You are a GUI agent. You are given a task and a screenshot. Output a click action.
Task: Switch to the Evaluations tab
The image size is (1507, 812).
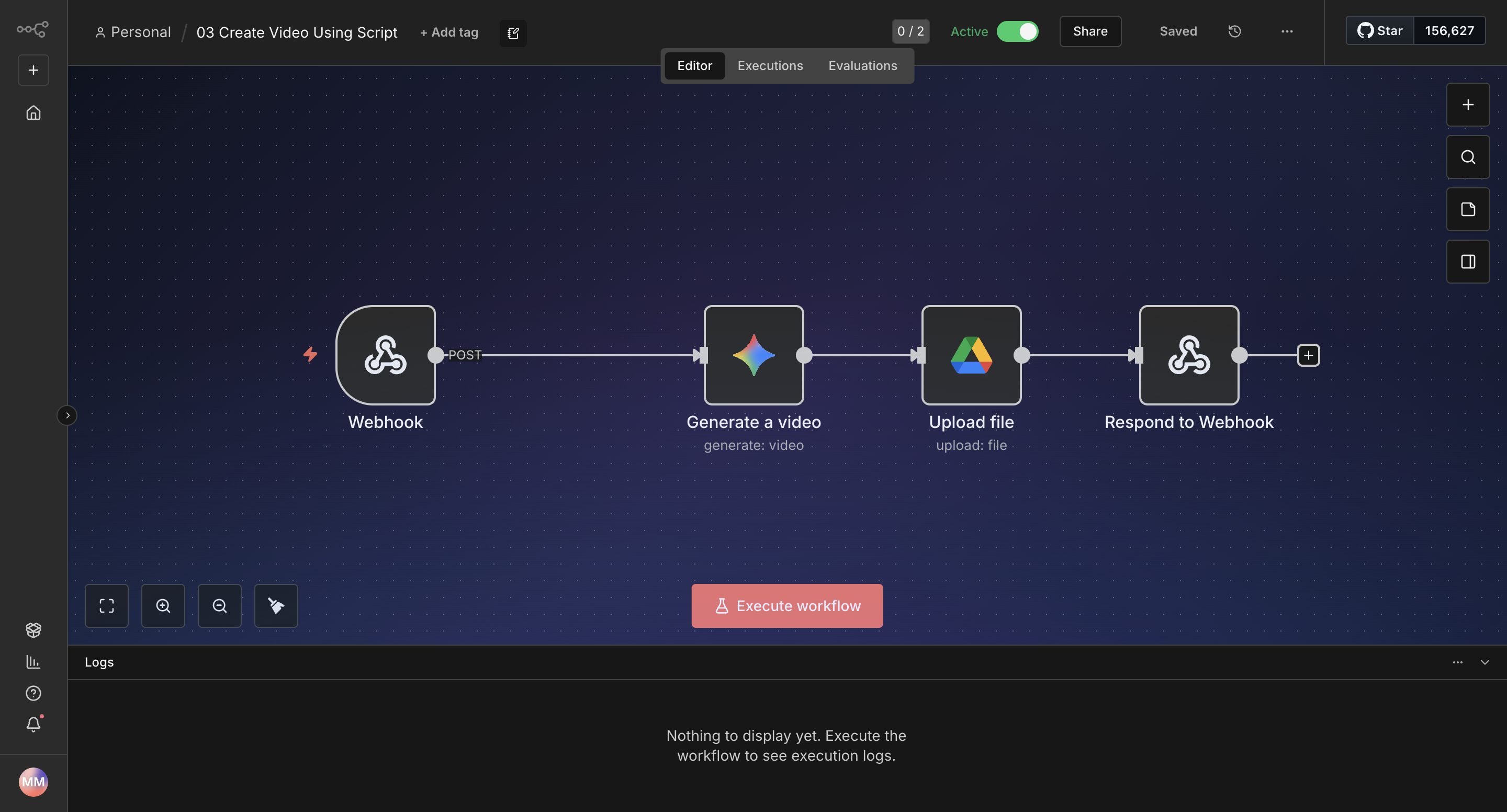[x=862, y=65]
